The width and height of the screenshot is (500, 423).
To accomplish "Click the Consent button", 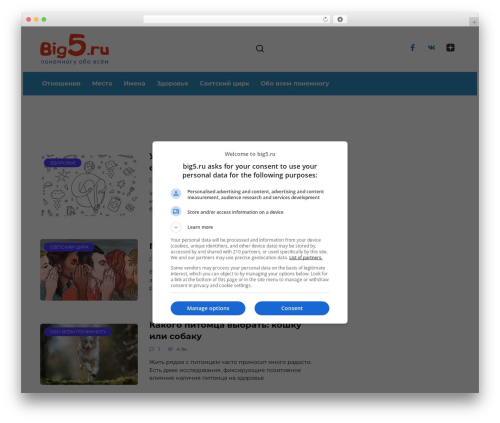I will [x=292, y=308].
